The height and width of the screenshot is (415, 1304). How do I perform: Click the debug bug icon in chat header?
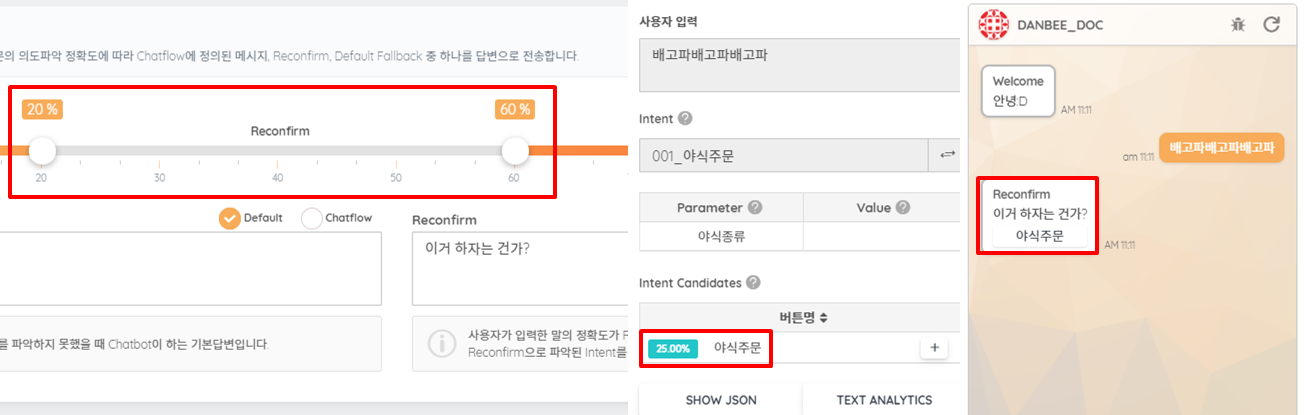(x=1238, y=24)
